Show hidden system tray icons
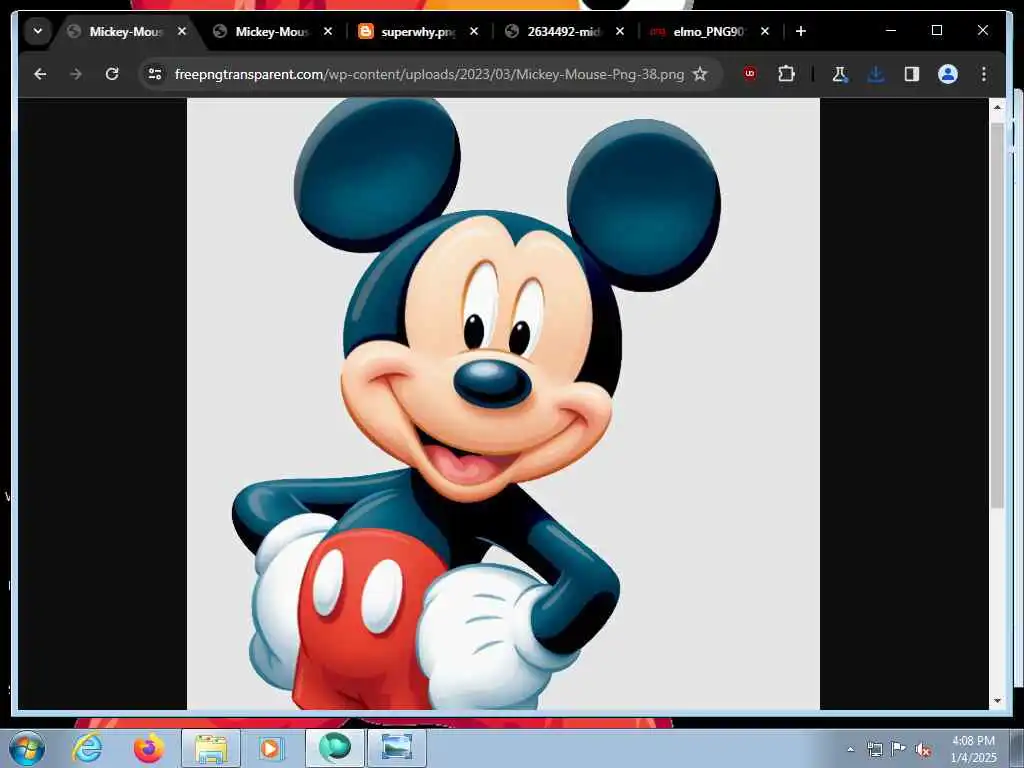 tap(850, 749)
